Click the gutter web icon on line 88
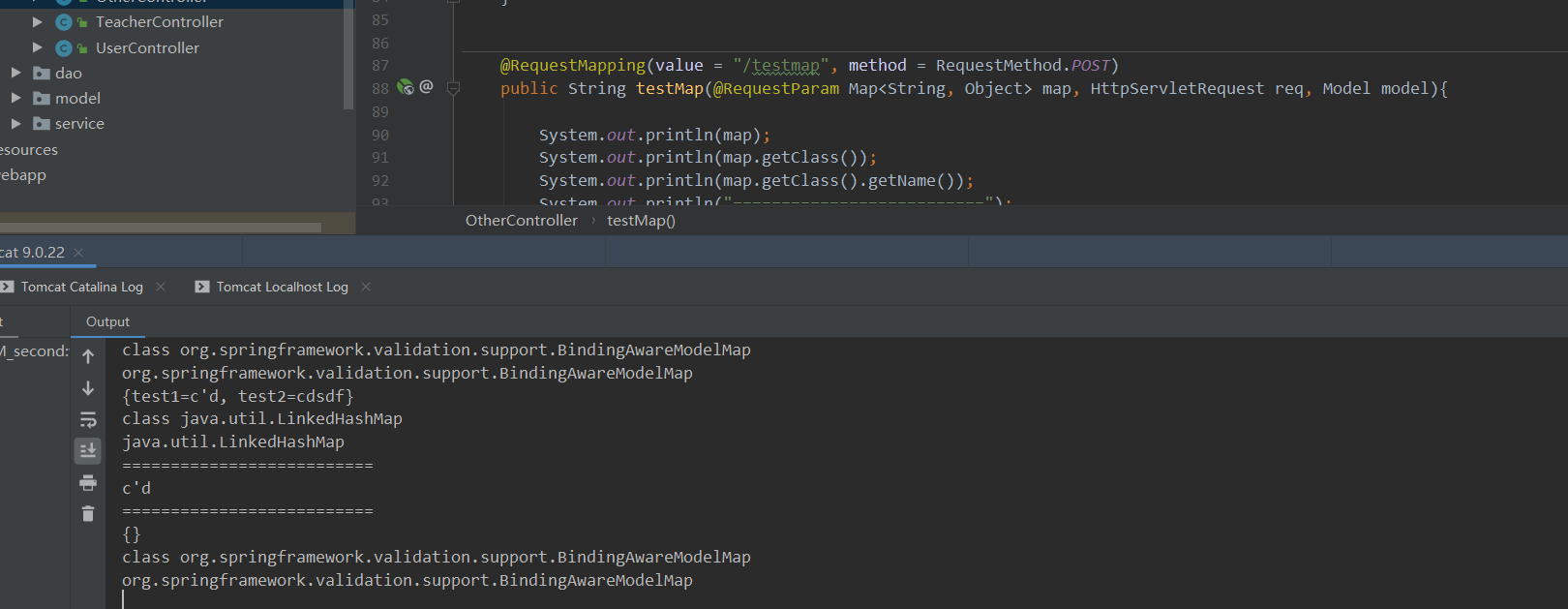The image size is (1568, 609). click(406, 87)
